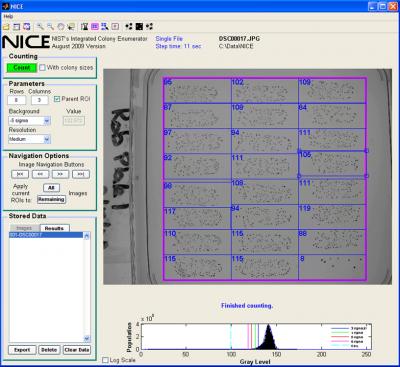
Task: Click the Export button
Action: [22, 350]
